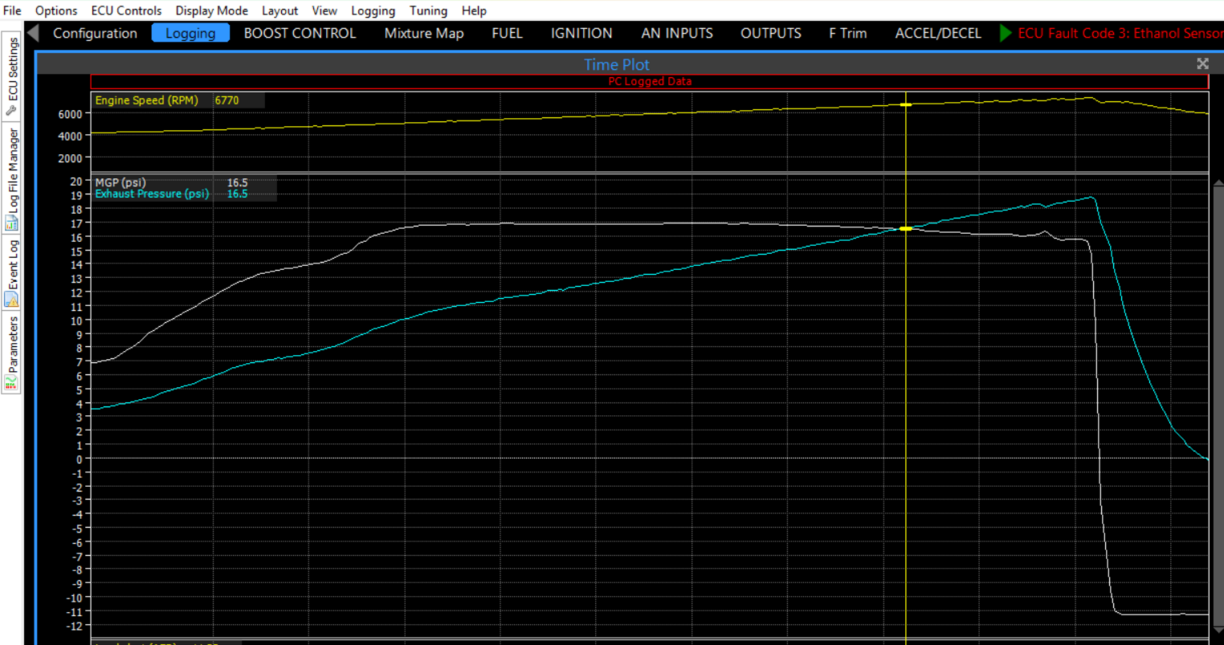Click the green play arrow icon

pyautogui.click(x=1005, y=33)
